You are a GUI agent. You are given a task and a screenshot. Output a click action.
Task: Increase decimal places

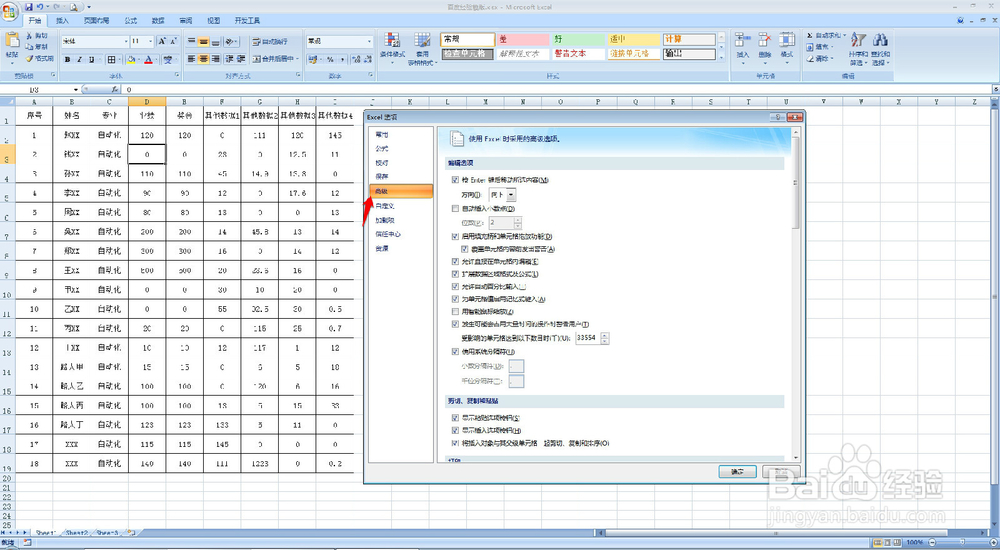(357, 59)
